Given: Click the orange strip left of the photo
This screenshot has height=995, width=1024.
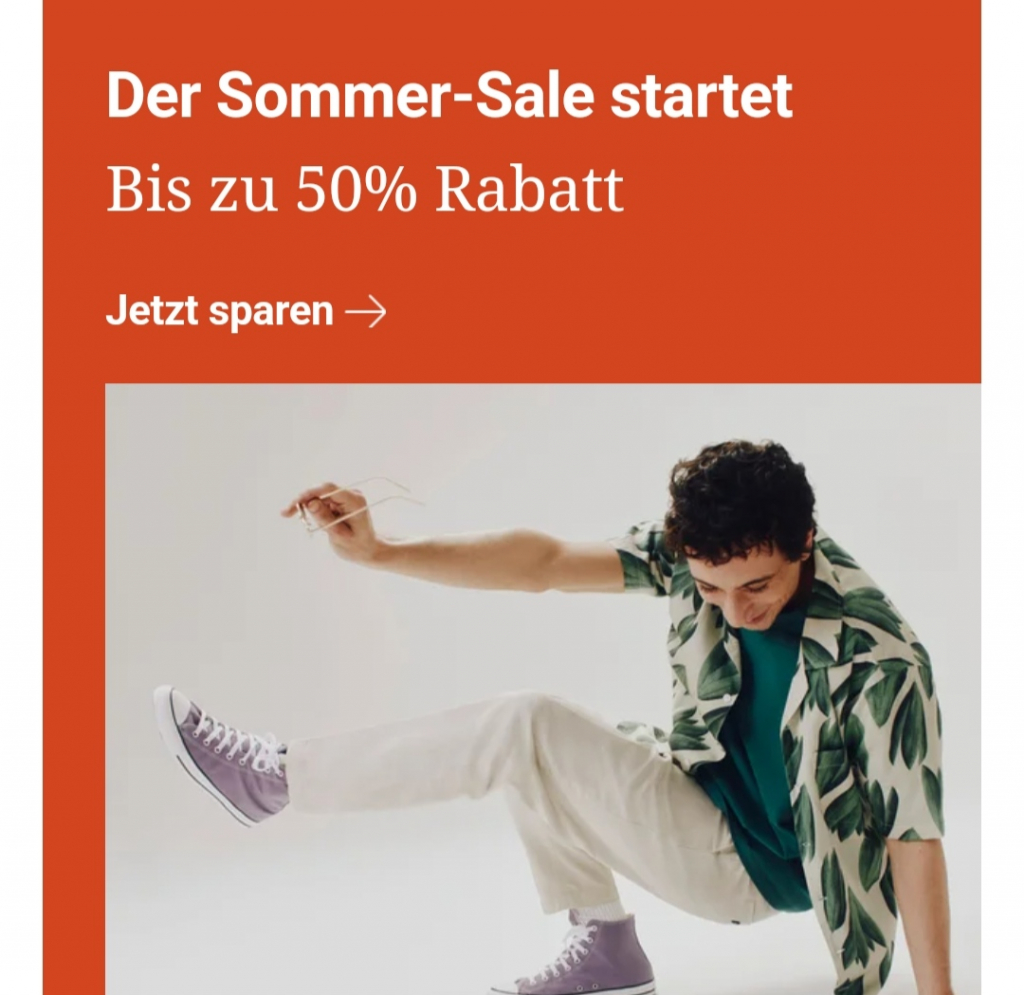Looking at the screenshot, I should point(74,689).
